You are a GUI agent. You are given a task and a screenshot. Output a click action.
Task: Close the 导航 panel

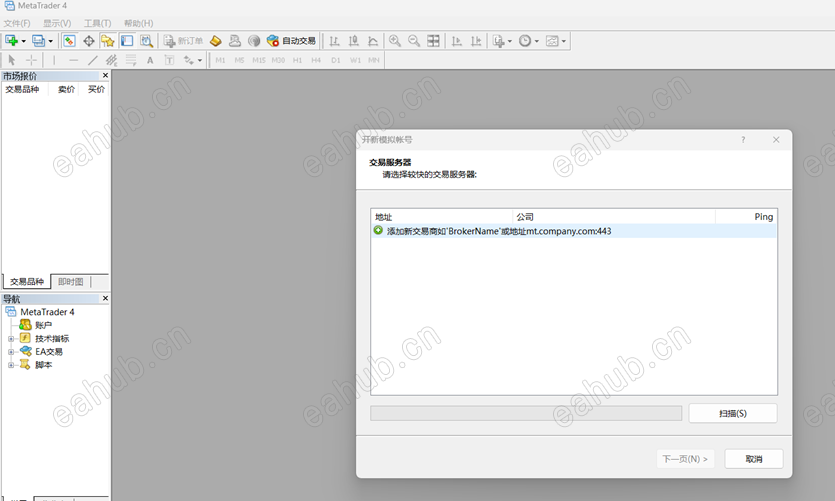tap(105, 298)
